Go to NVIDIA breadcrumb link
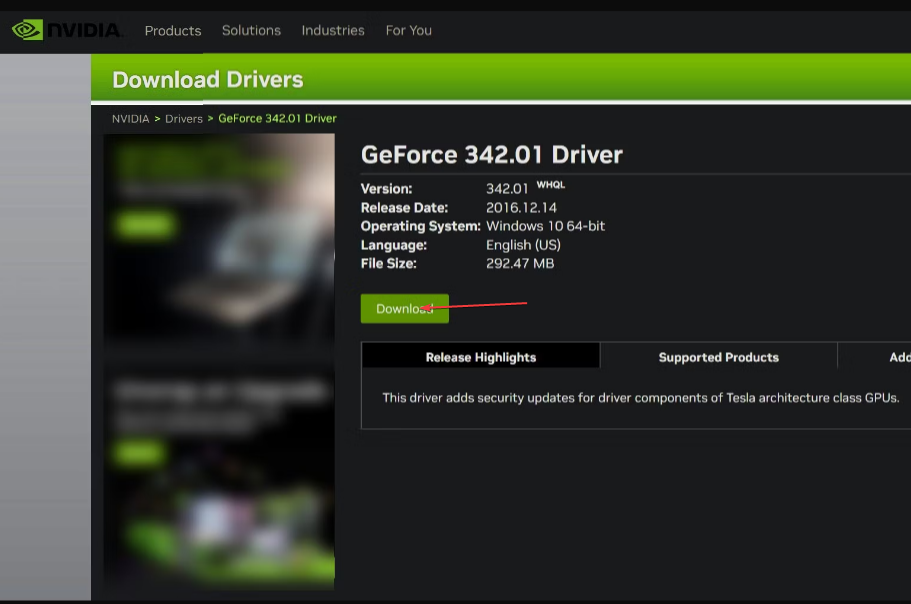The height and width of the screenshot is (604, 911). [x=130, y=118]
